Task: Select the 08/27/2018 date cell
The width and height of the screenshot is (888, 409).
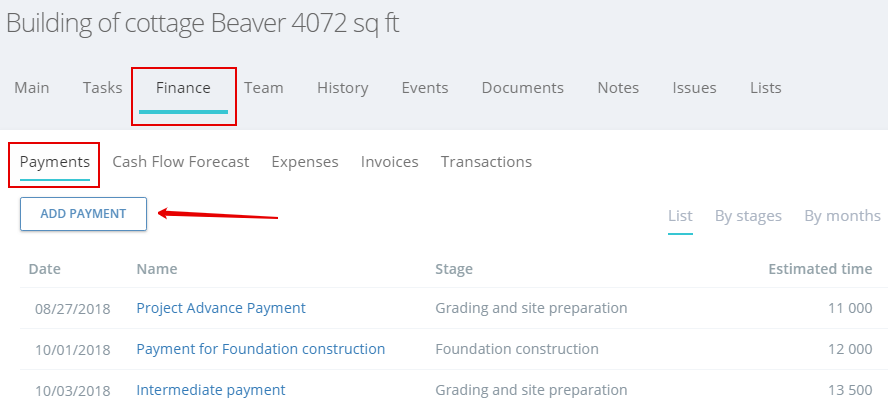Action: (72, 309)
